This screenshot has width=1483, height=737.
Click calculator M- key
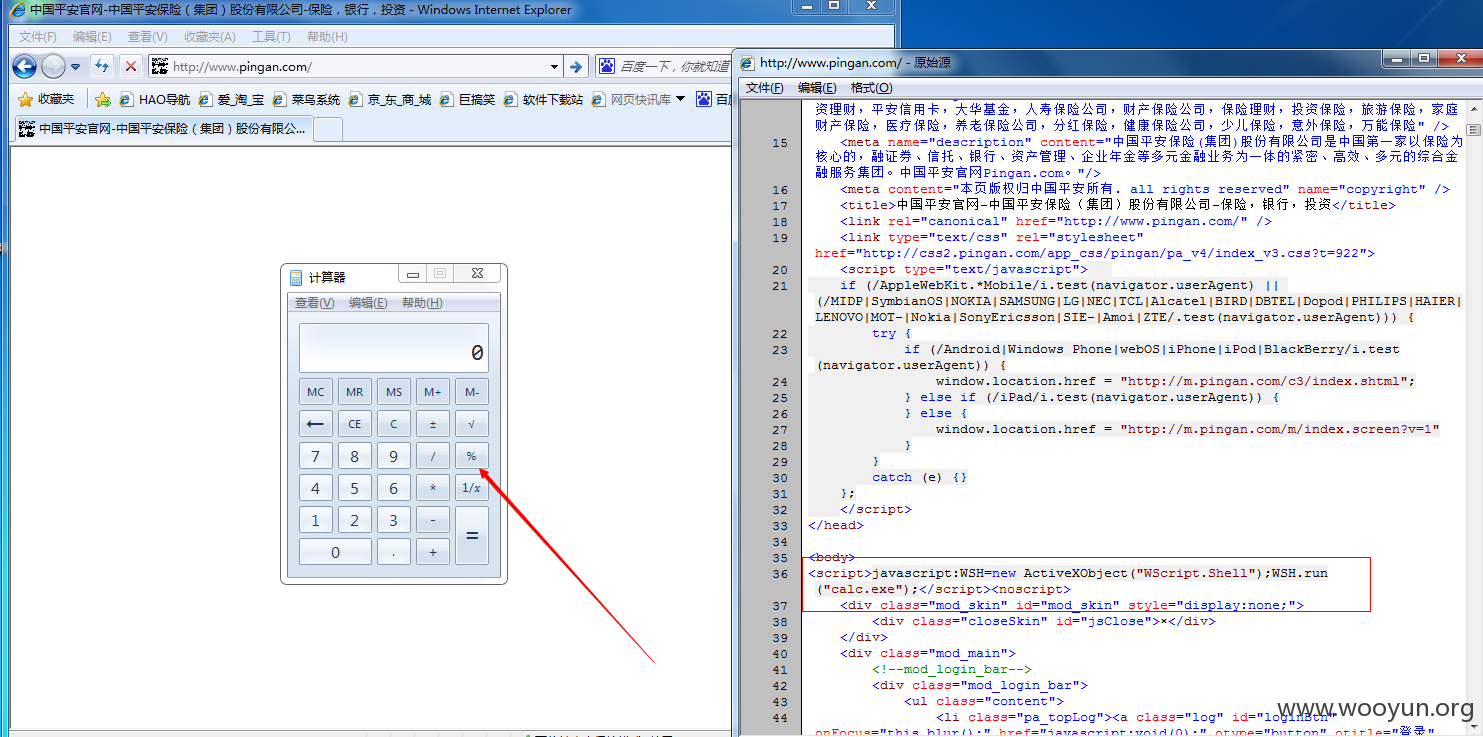pyautogui.click(x=472, y=392)
